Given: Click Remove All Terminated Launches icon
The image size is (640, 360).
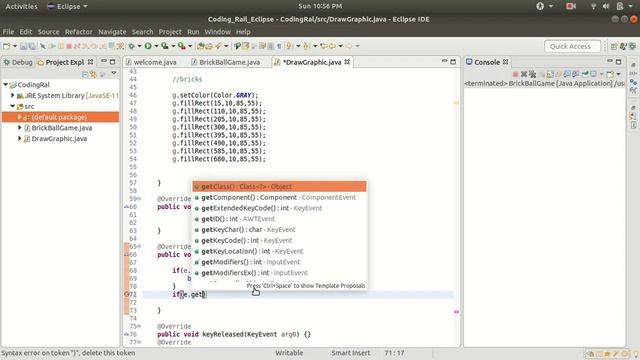Looking at the screenshot, I should point(532,74).
